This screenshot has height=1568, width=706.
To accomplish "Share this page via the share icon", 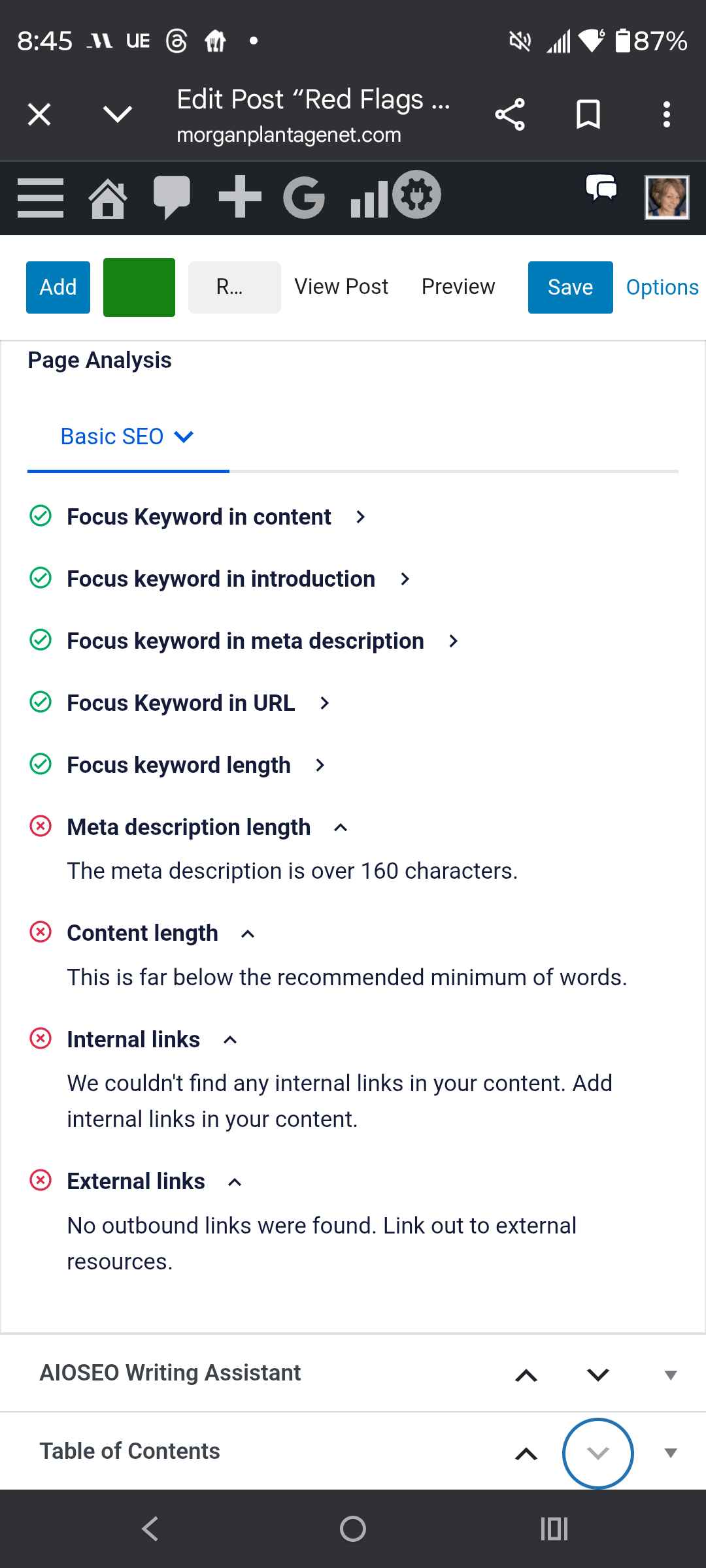I will (510, 115).
